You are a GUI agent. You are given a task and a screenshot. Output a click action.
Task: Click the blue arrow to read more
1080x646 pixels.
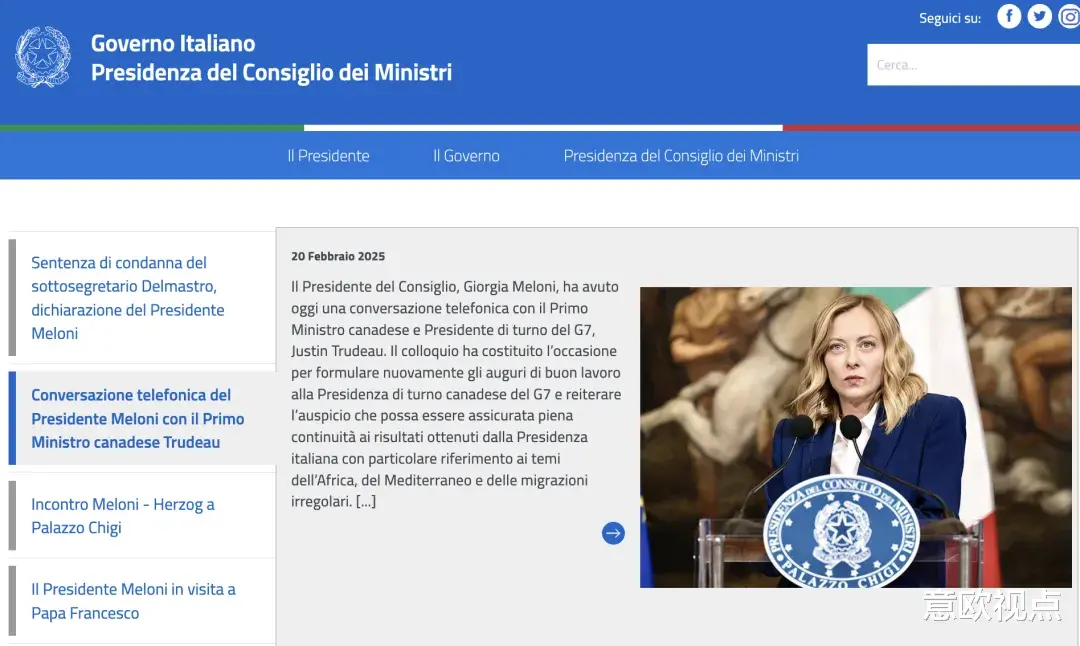pyautogui.click(x=613, y=533)
